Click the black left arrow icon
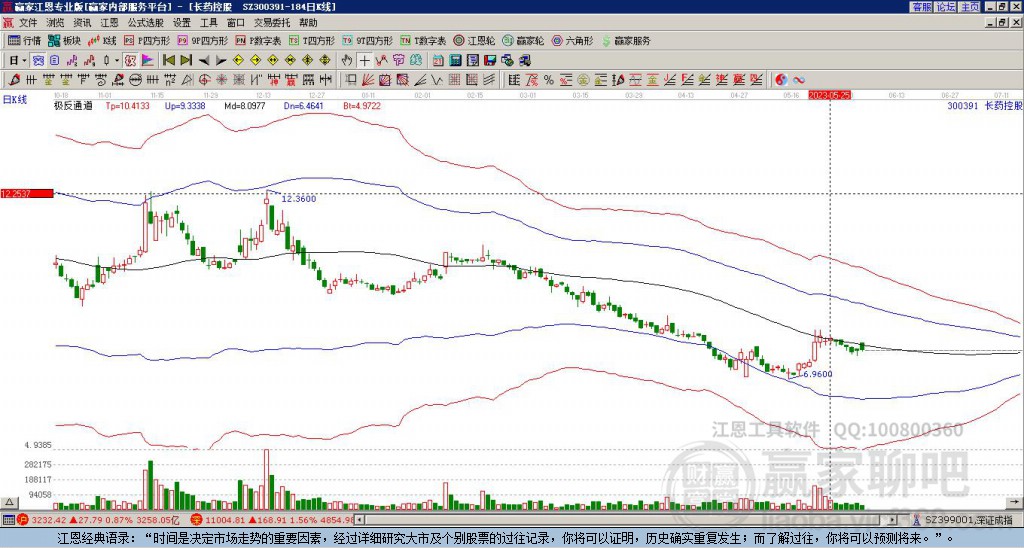1024x548 pixels. coord(204,60)
